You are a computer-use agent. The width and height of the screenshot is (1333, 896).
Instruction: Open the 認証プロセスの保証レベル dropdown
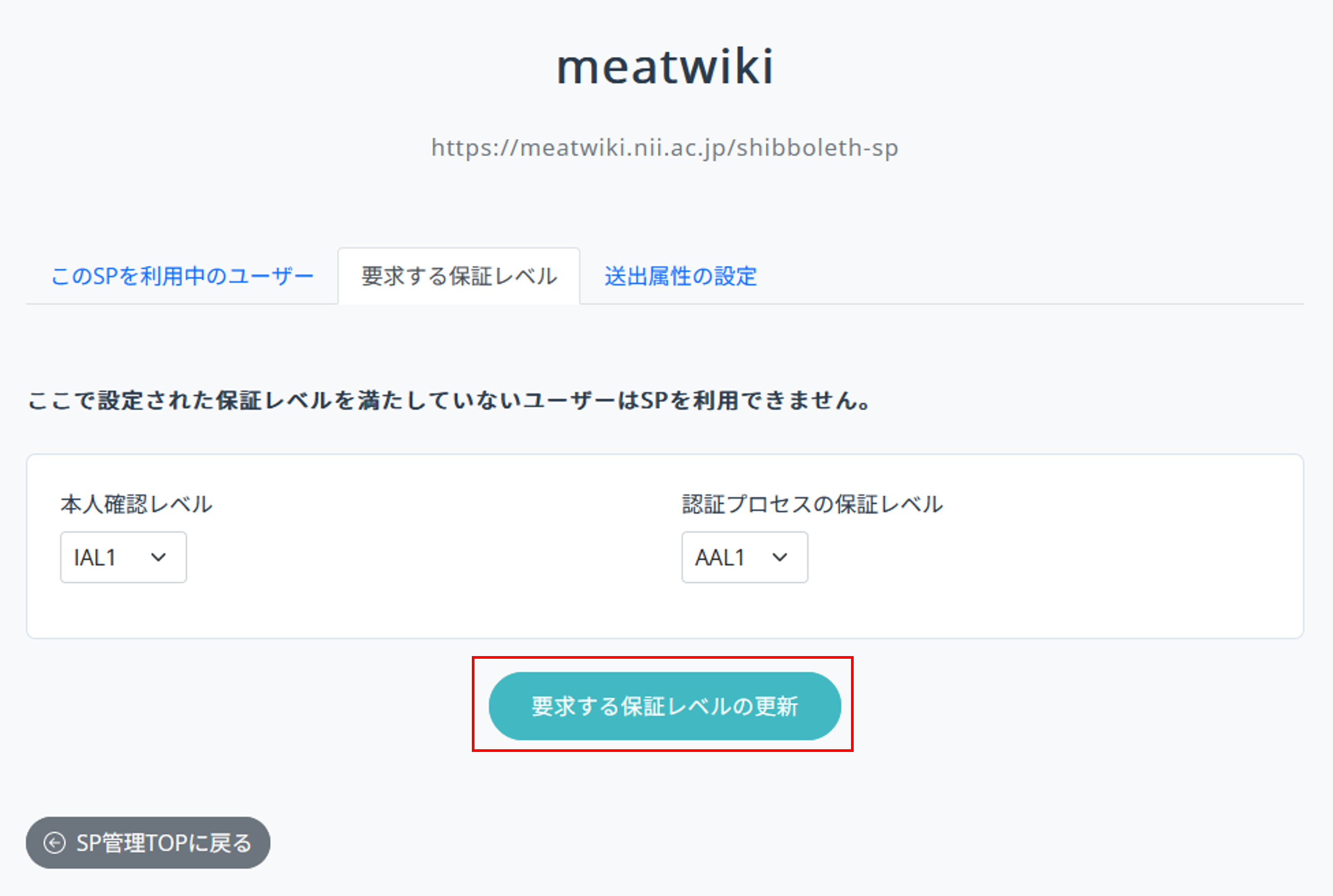tap(744, 557)
